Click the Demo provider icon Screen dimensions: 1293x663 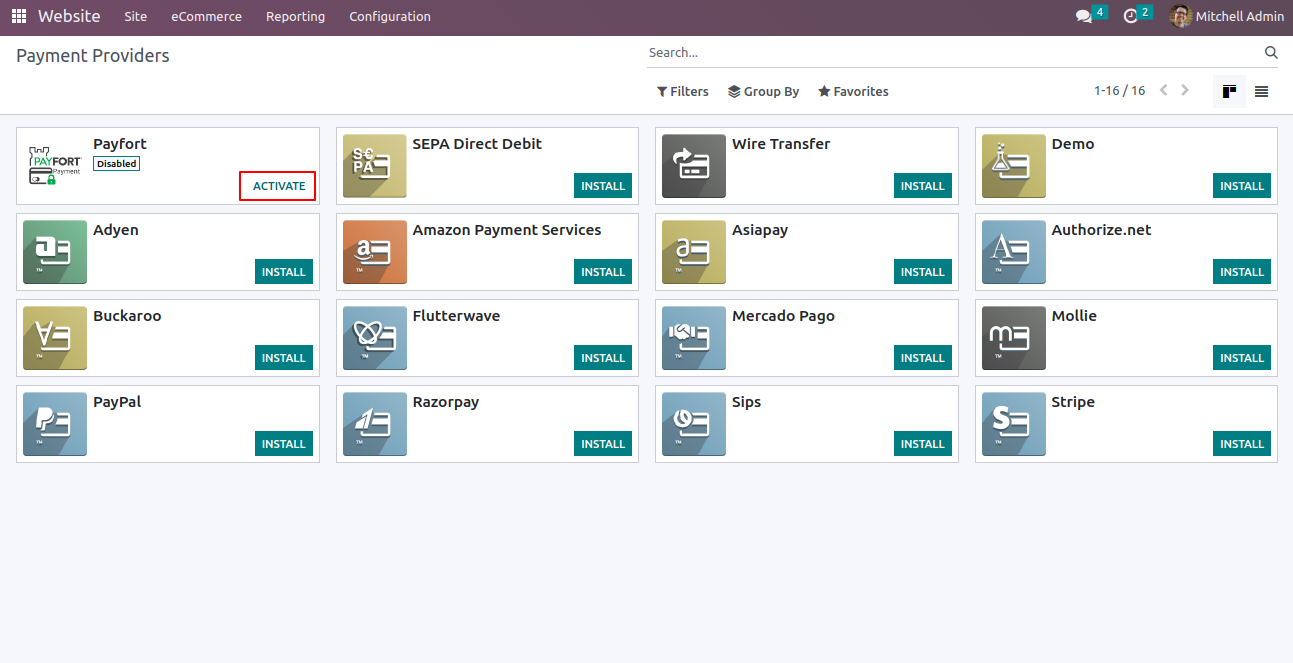coord(1014,166)
